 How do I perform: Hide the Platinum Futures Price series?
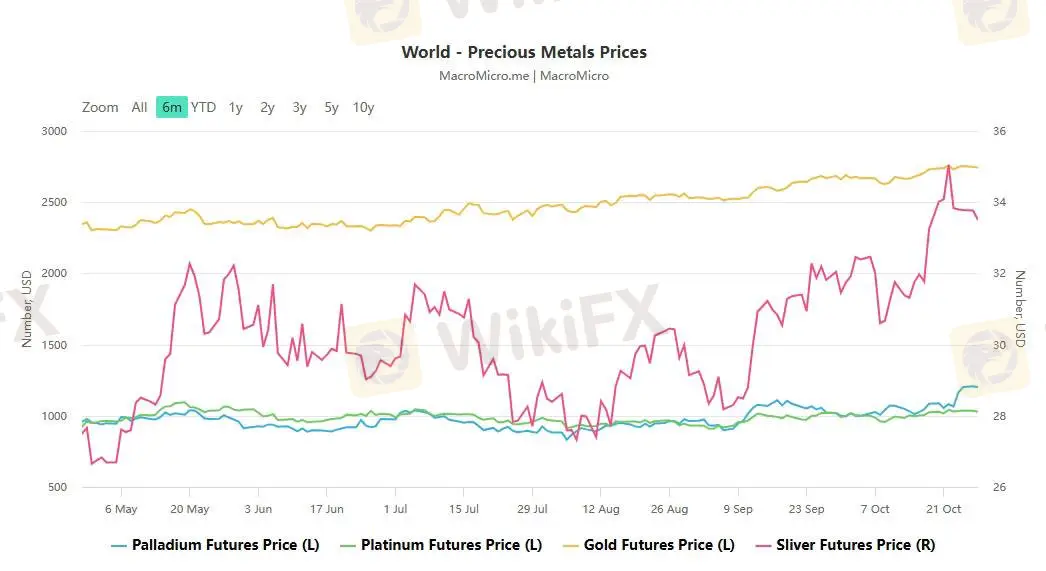pos(451,545)
